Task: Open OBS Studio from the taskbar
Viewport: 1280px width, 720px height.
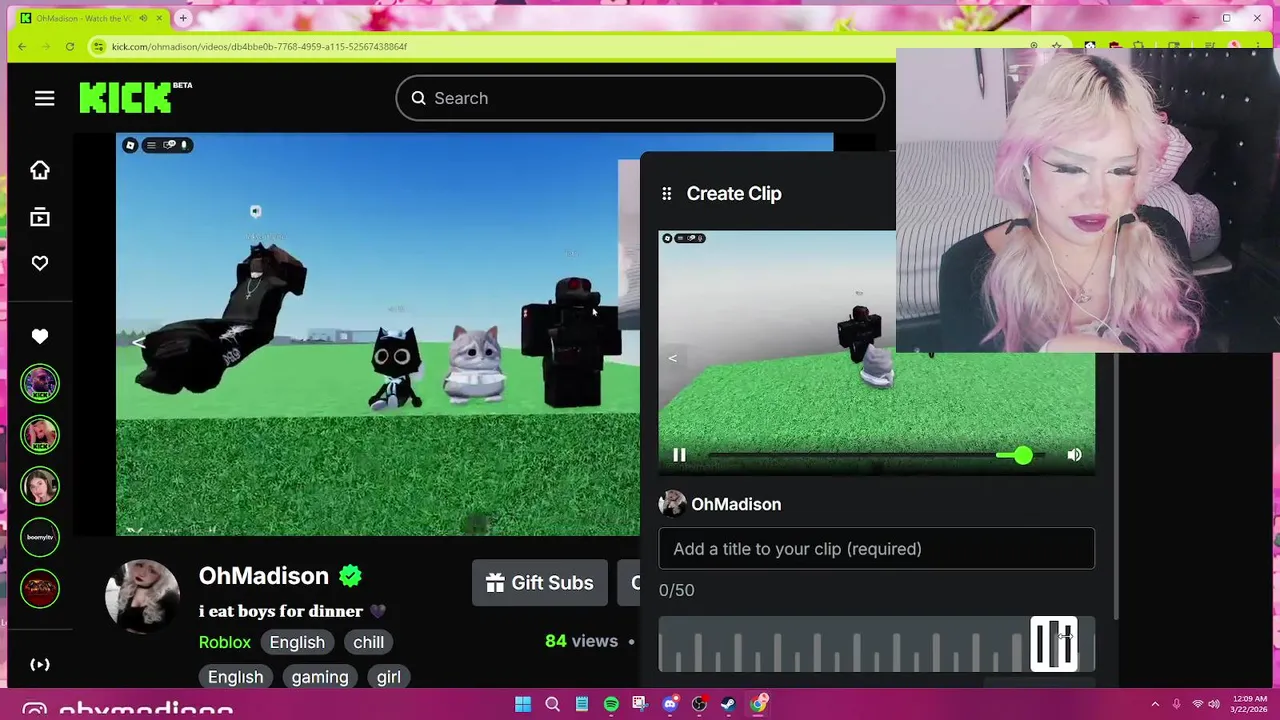Action: (x=699, y=704)
